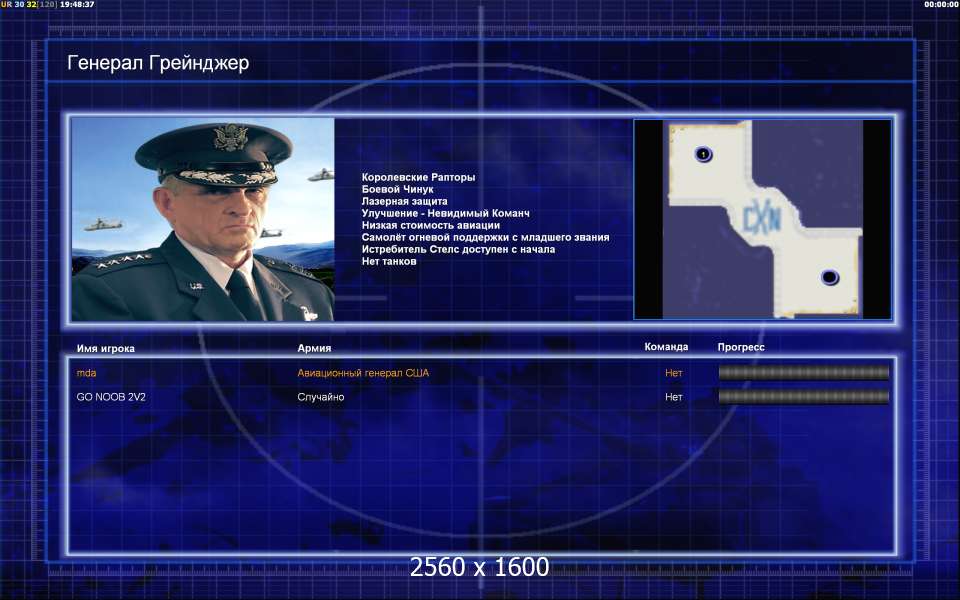
Task: Click mda's loading progress bar
Action: (803, 373)
